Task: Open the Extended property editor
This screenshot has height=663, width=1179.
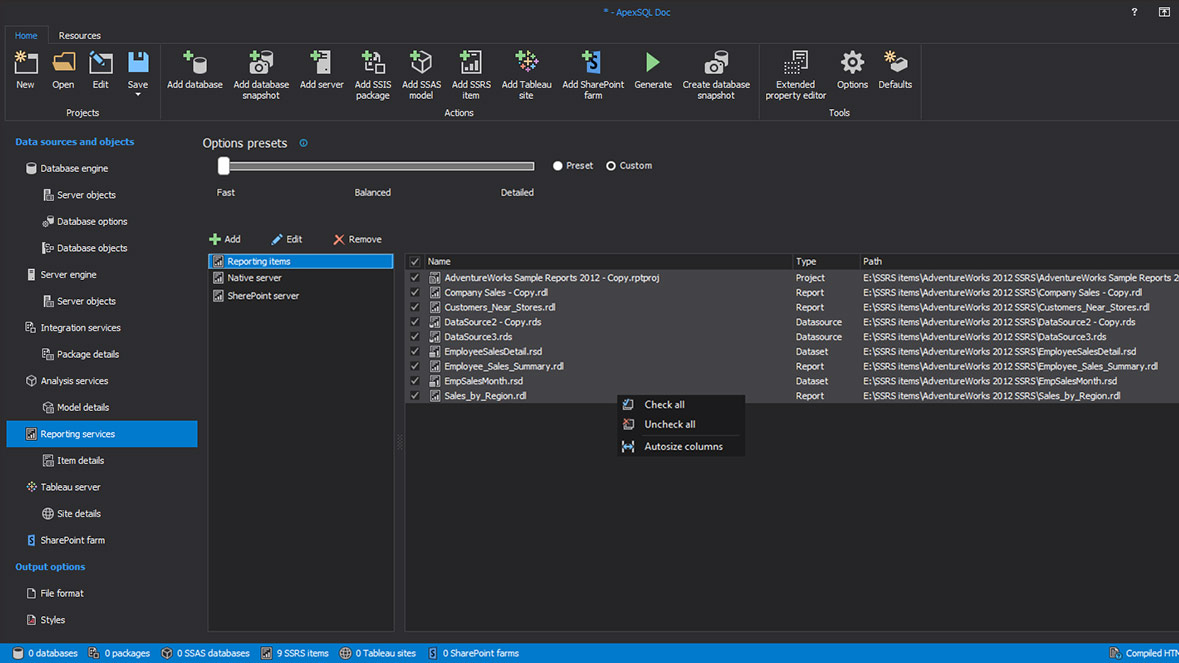Action: coord(796,74)
